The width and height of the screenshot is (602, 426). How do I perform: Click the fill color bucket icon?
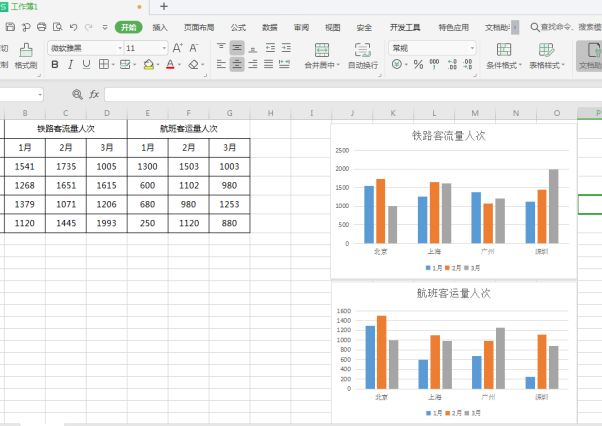point(149,64)
